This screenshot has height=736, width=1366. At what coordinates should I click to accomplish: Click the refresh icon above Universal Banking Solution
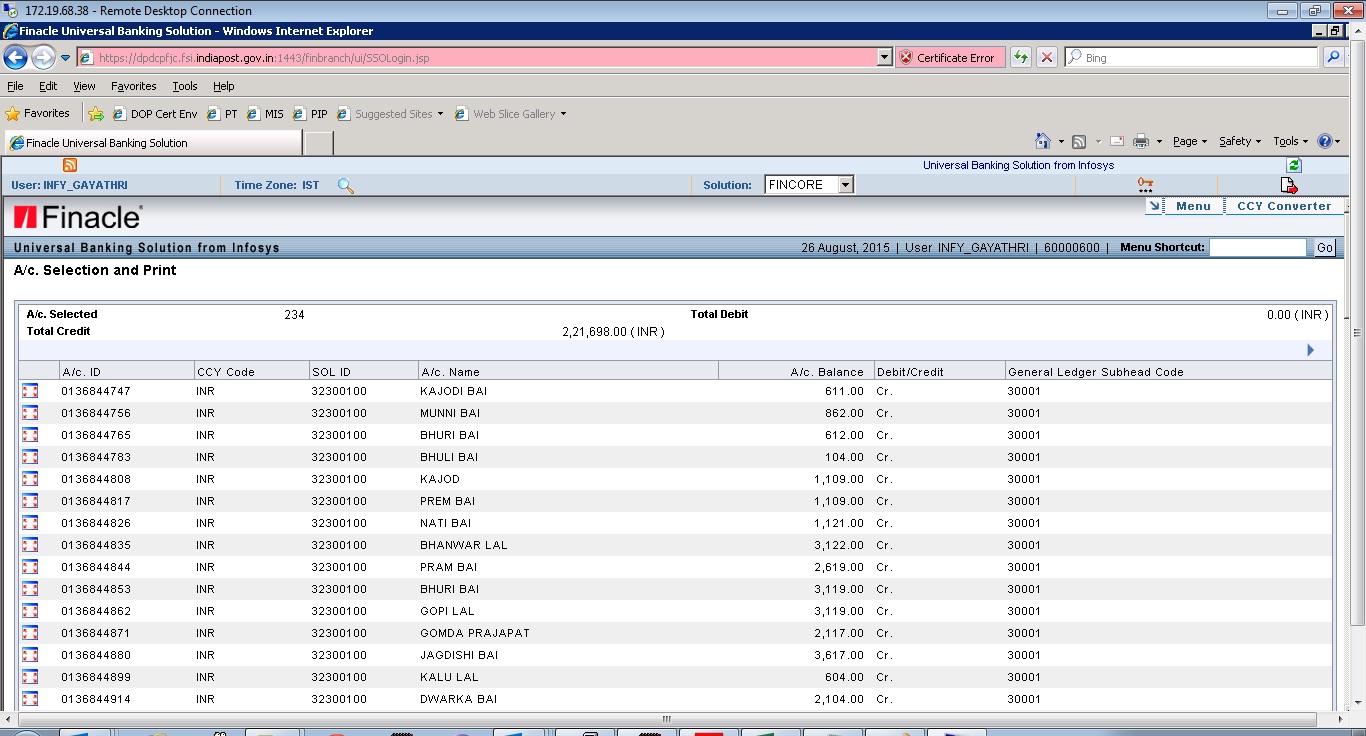tap(1293, 165)
